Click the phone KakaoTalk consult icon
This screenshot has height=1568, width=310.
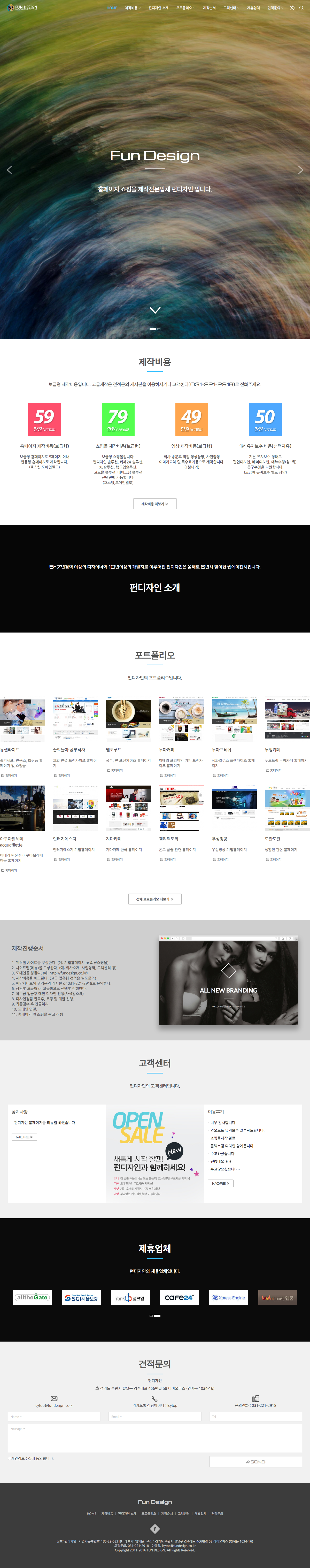pos(154,1398)
